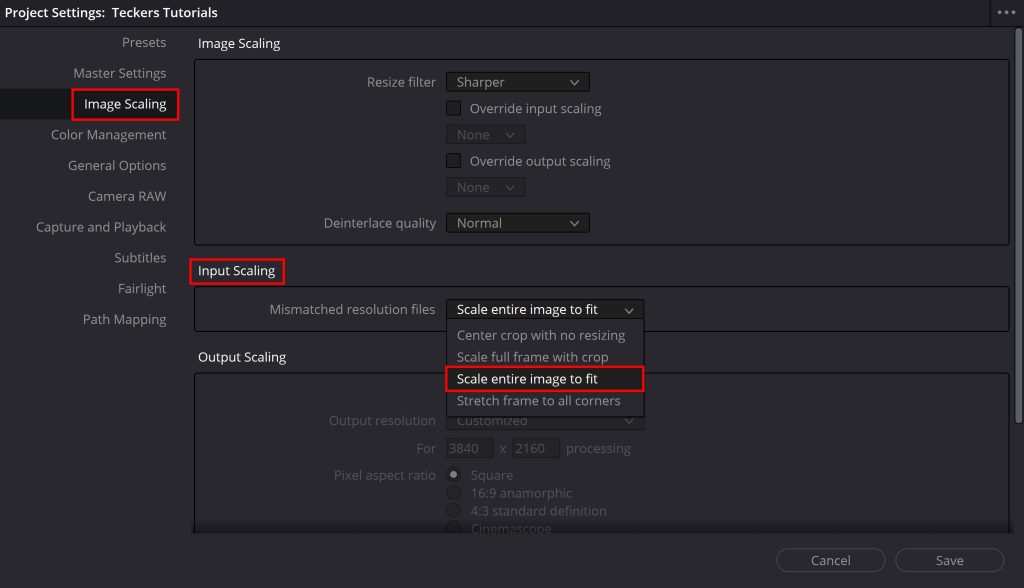Open the Path Mapping section
The width and height of the screenshot is (1024, 588).
pos(124,319)
